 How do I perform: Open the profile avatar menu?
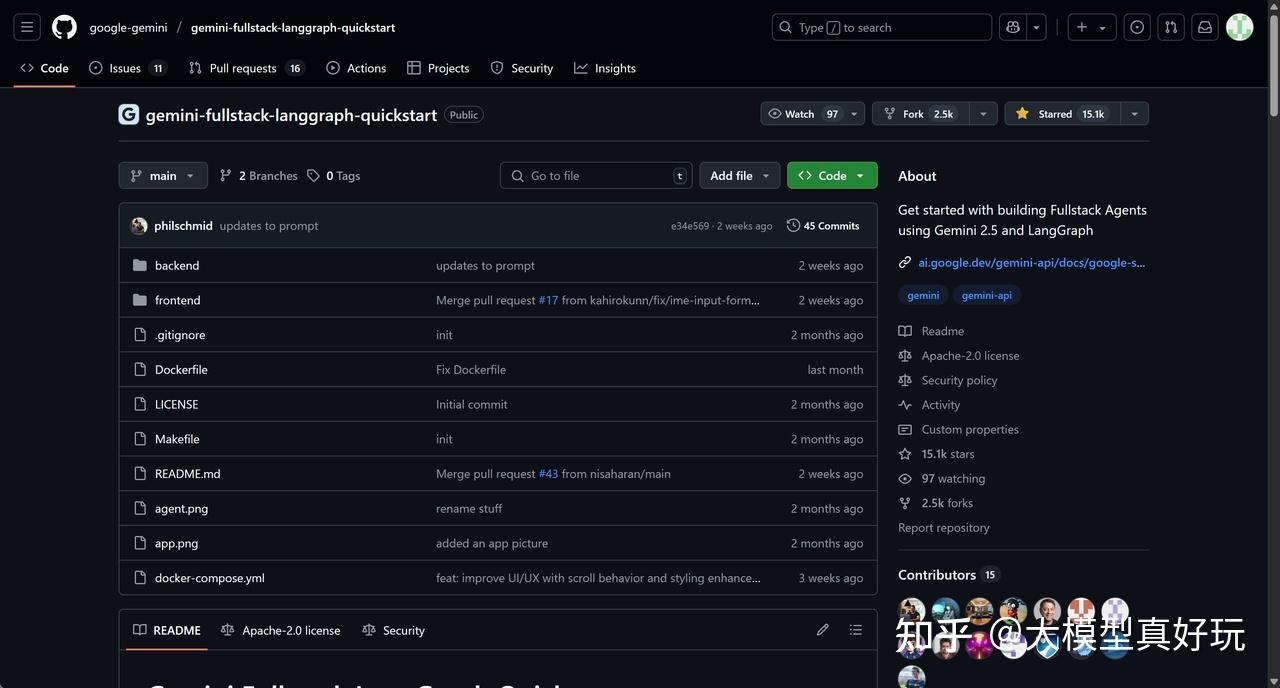[1239, 27]
